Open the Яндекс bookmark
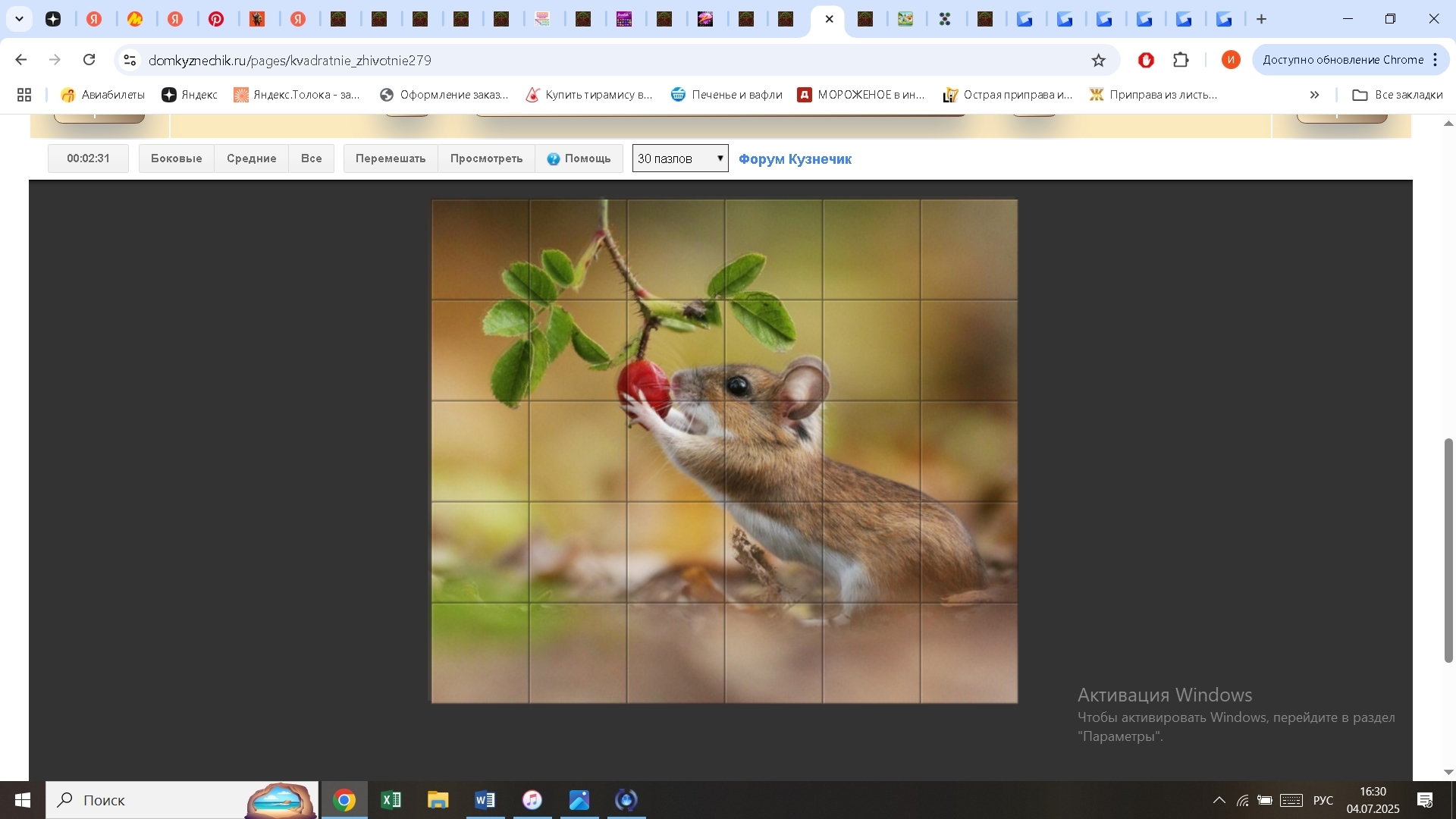This screenshot has height=819, width=1456. (x=190, y=95)
